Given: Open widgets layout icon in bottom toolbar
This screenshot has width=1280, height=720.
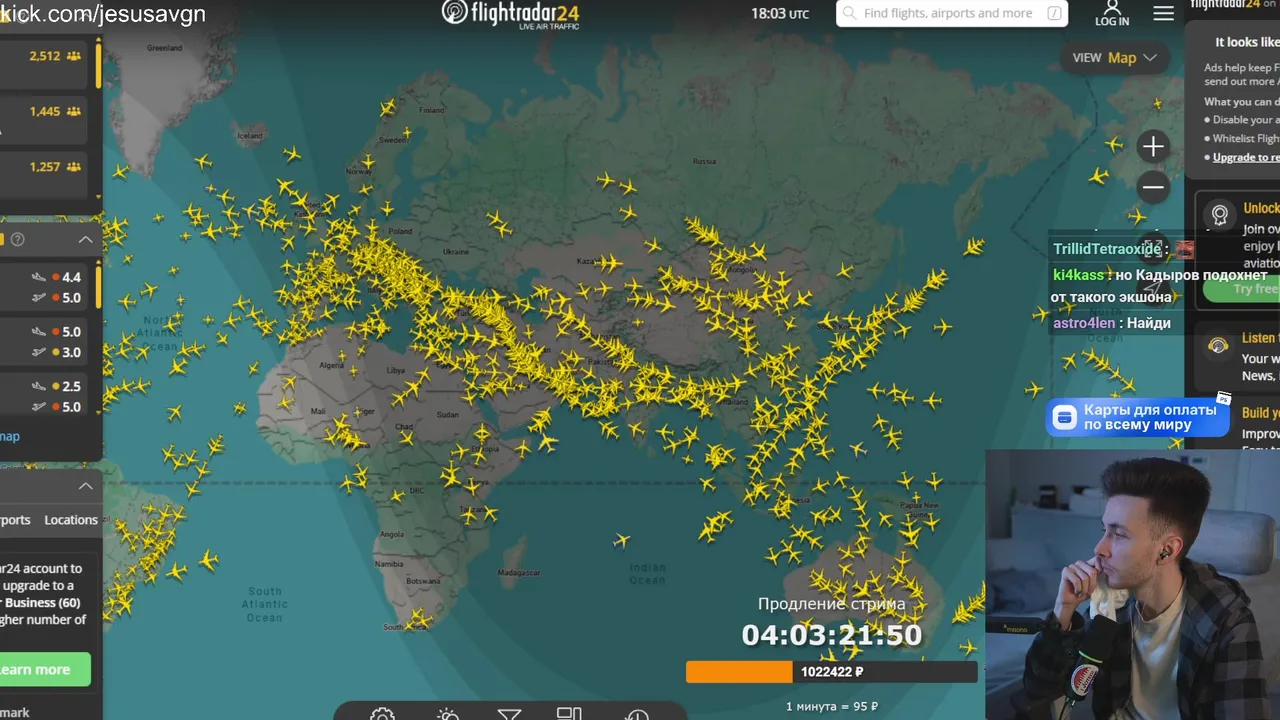Looking at the screenshot, I should (x=569, y=713).
